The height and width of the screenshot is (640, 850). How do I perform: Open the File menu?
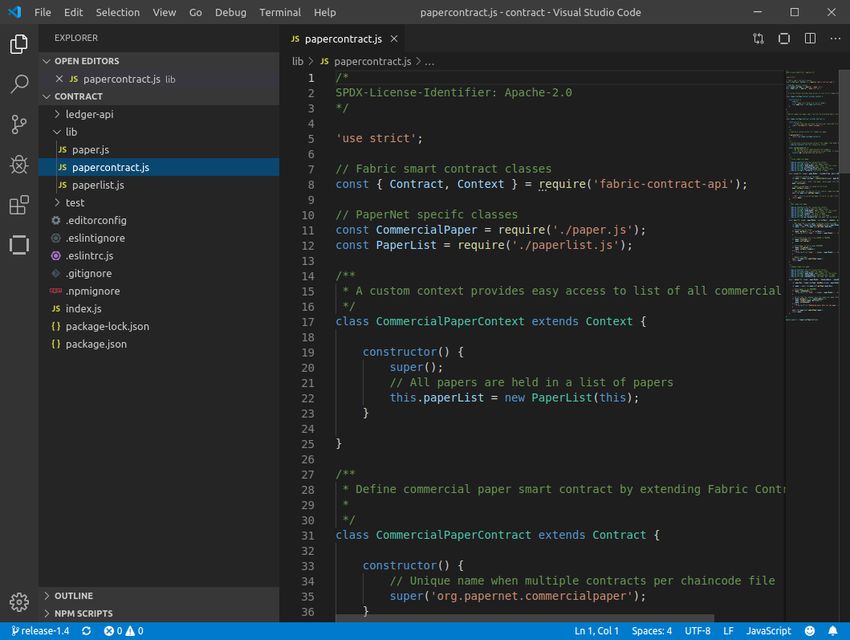point(42,12)
